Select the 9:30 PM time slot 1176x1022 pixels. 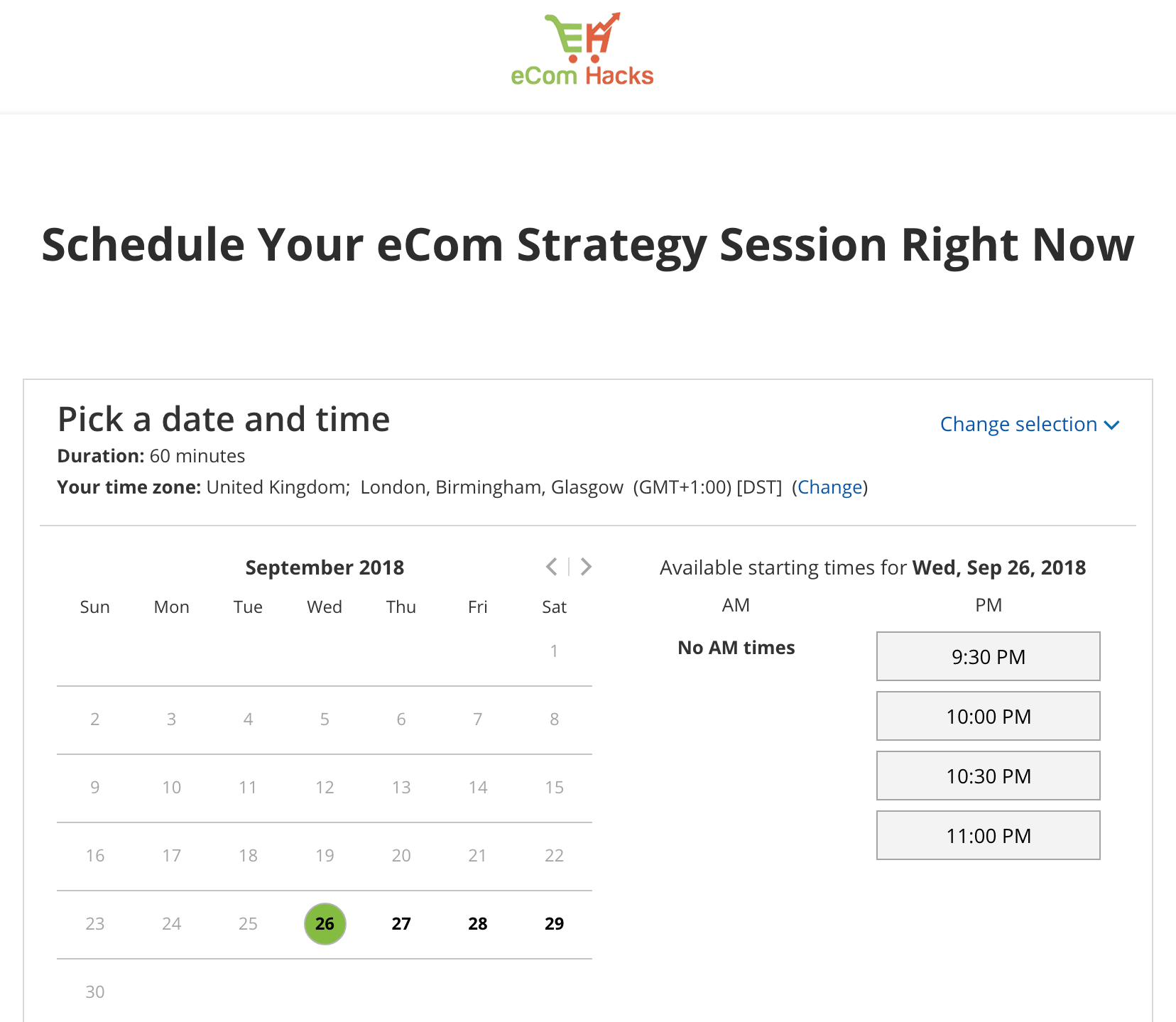pyautogui.click(x=988, y=656)
